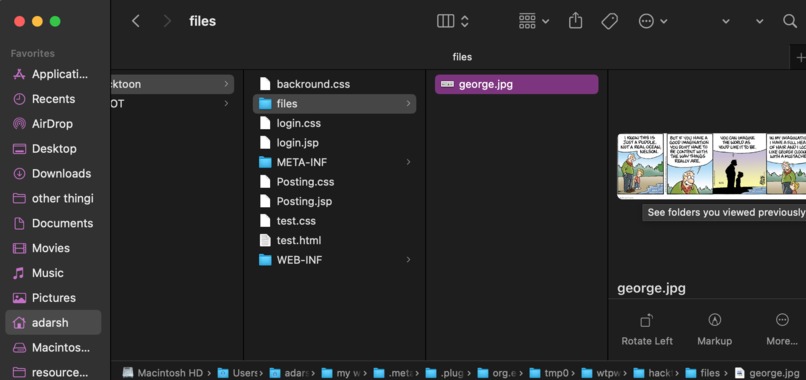Expand the grouping dropdown chevron
Viewport: 806px width, 380px height.
546,22
